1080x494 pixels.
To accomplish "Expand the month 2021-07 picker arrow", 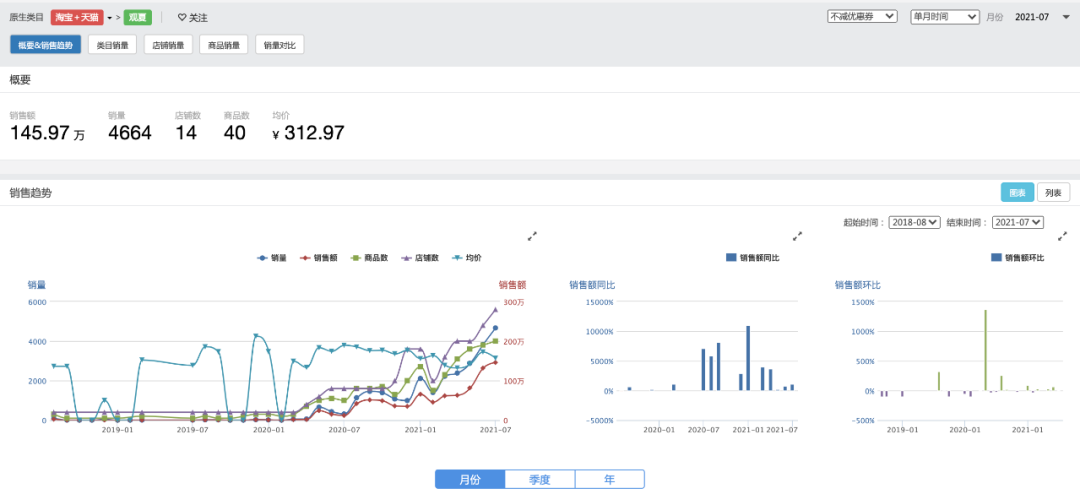I will tap(1066, 17).
